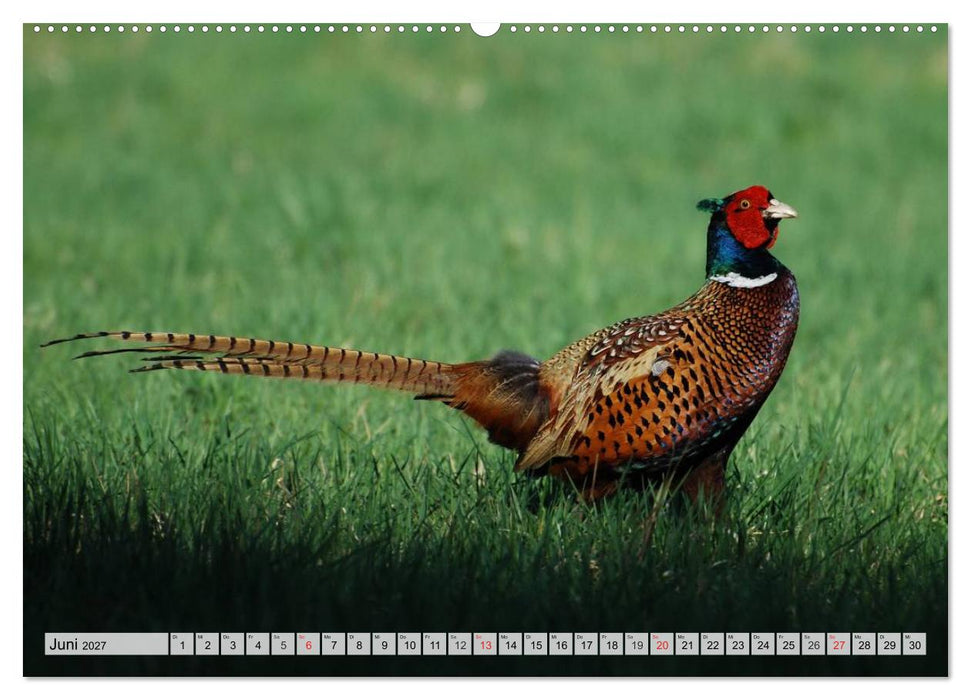Click the calendar's center hanging notch
The height and width of the screenshot is (700, 971).
486,28
